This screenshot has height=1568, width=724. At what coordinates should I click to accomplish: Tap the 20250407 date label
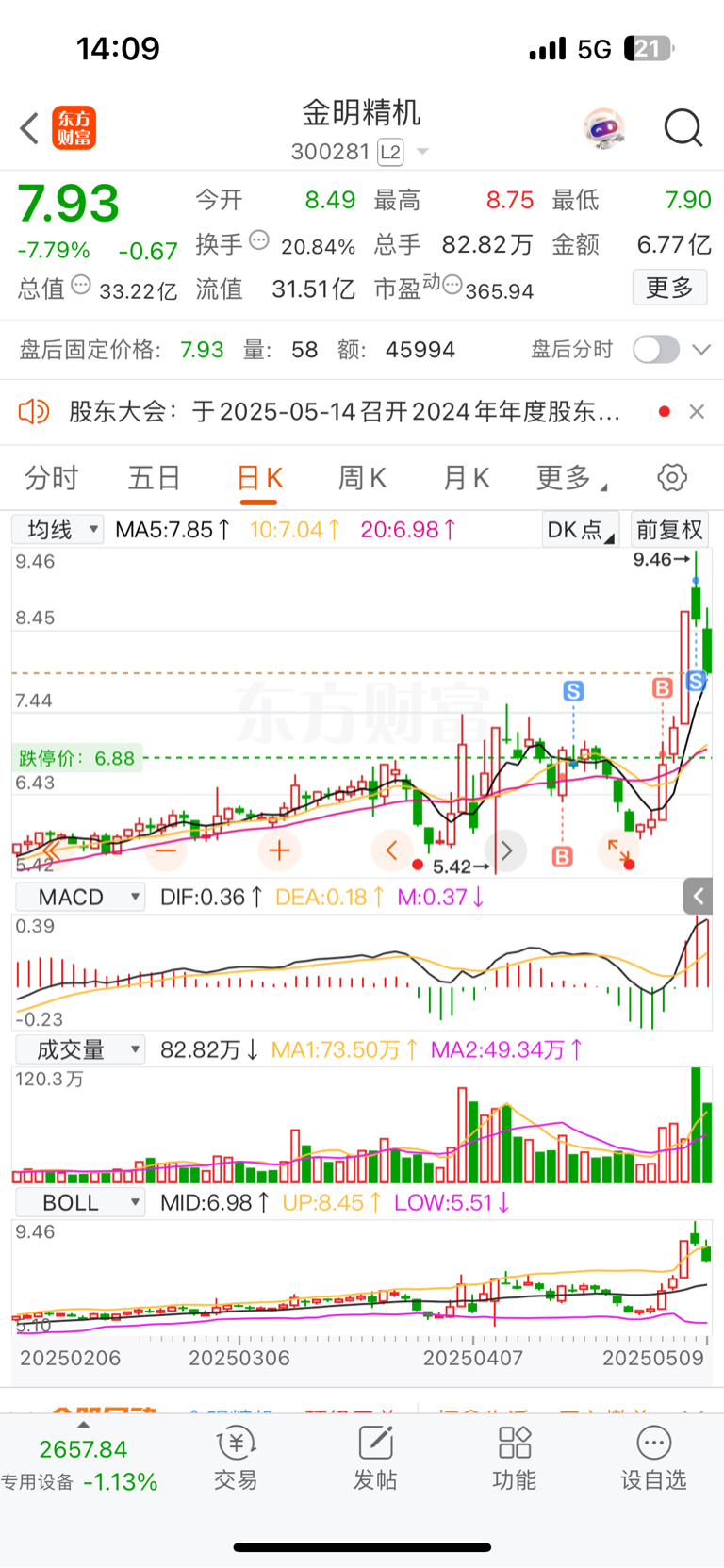[x=473, y=1358]
